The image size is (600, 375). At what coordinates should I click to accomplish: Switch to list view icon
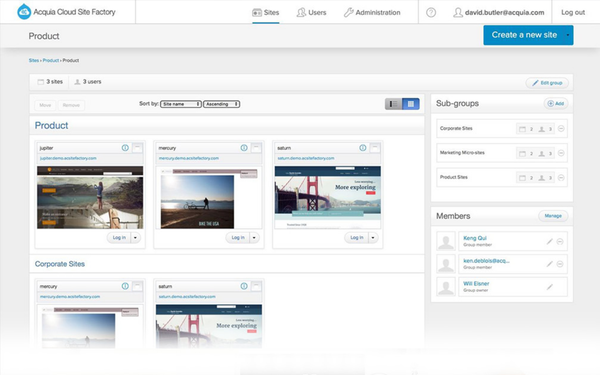tap(393, 104)
